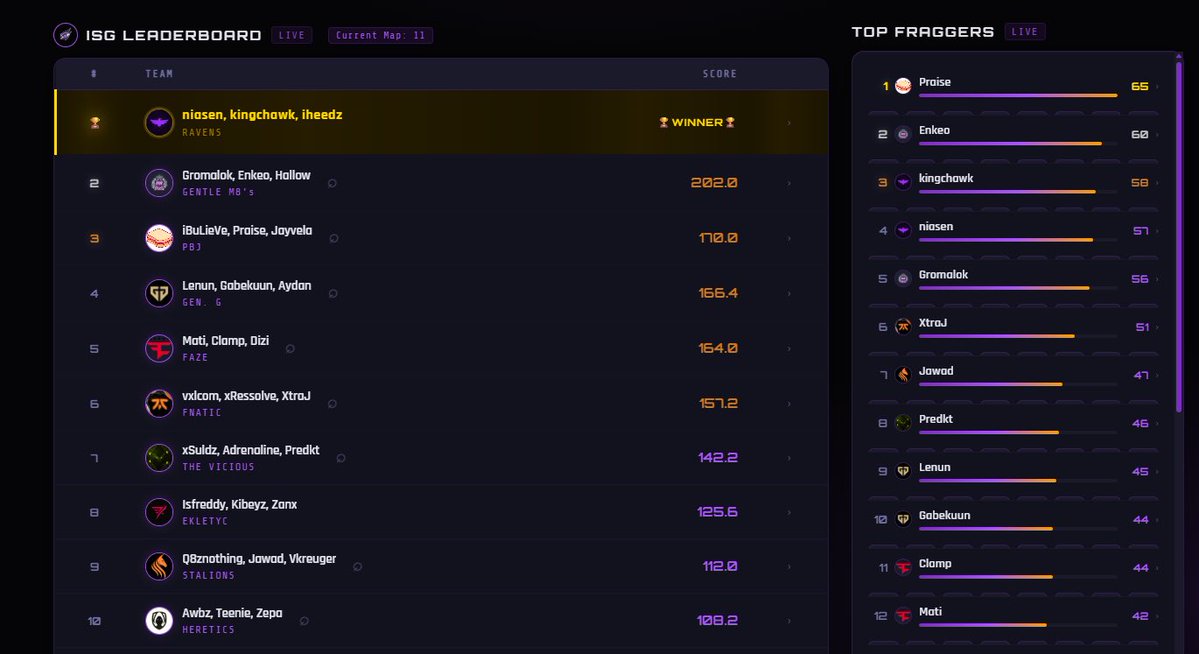Image resolution: width=1199 pixels, height=654 pixels.
Task: Expand the Ravens winner row chevron
Action: 789,122
